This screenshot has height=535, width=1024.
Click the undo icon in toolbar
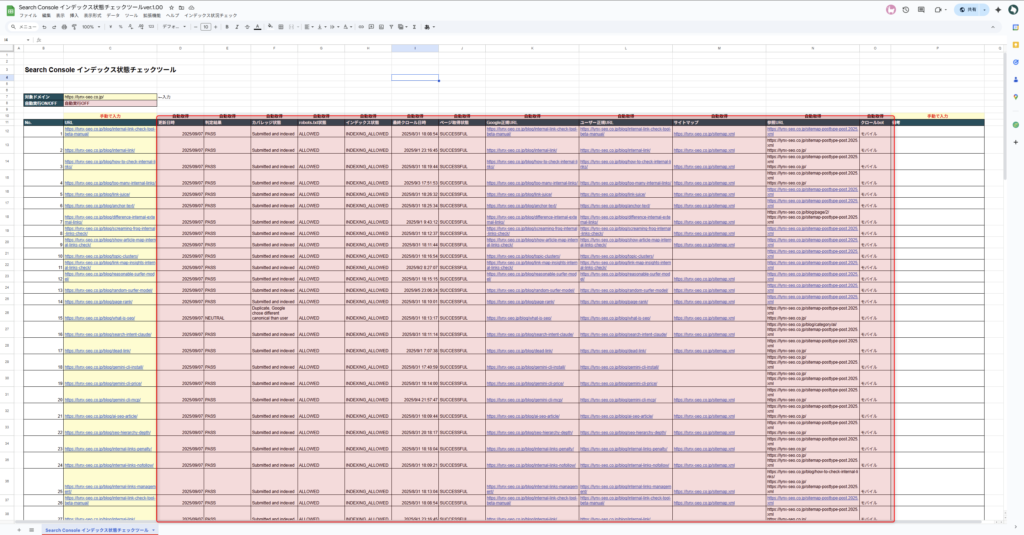(x=42, y=27)
